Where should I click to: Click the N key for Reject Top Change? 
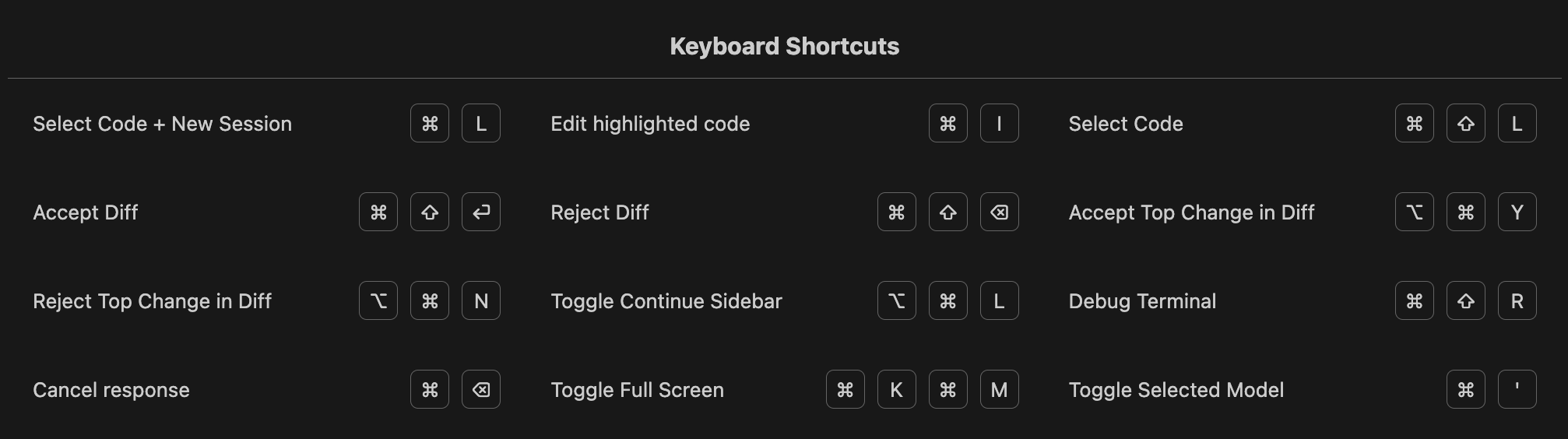click(x=481, y=300)
